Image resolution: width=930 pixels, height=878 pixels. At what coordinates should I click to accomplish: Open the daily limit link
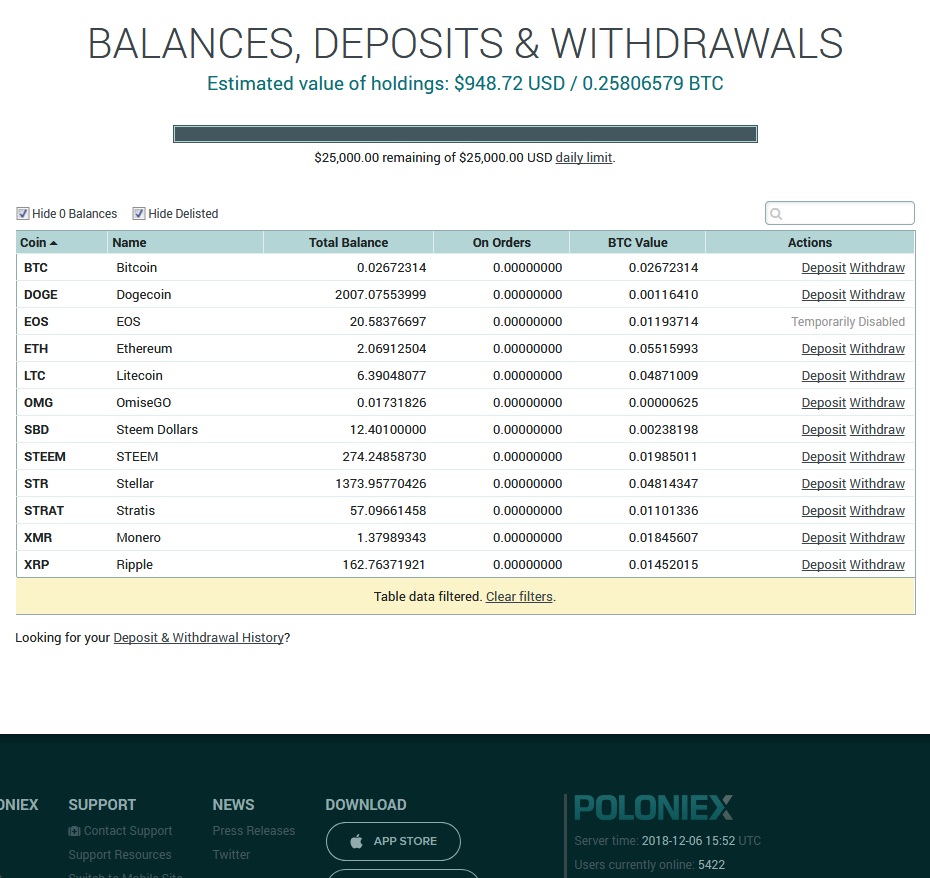[x=584, y=158]
